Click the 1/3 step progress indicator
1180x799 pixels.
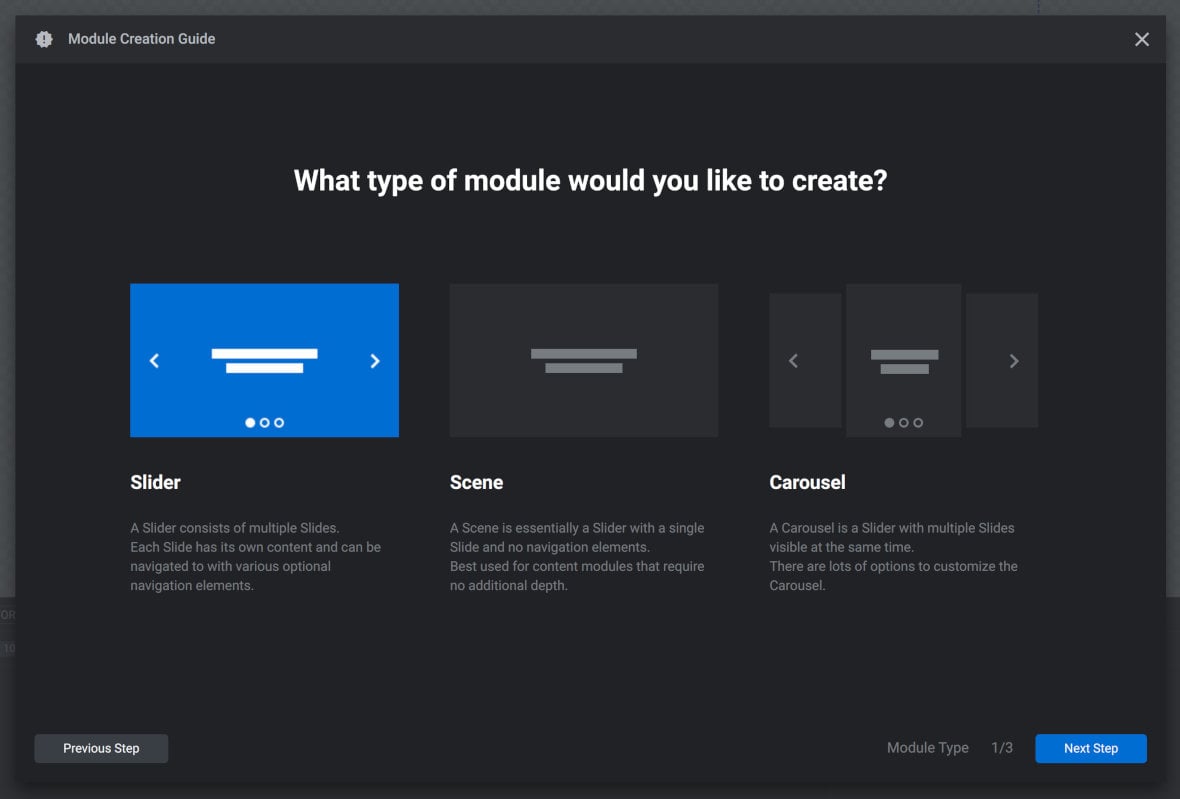[x=1002, y=748]
